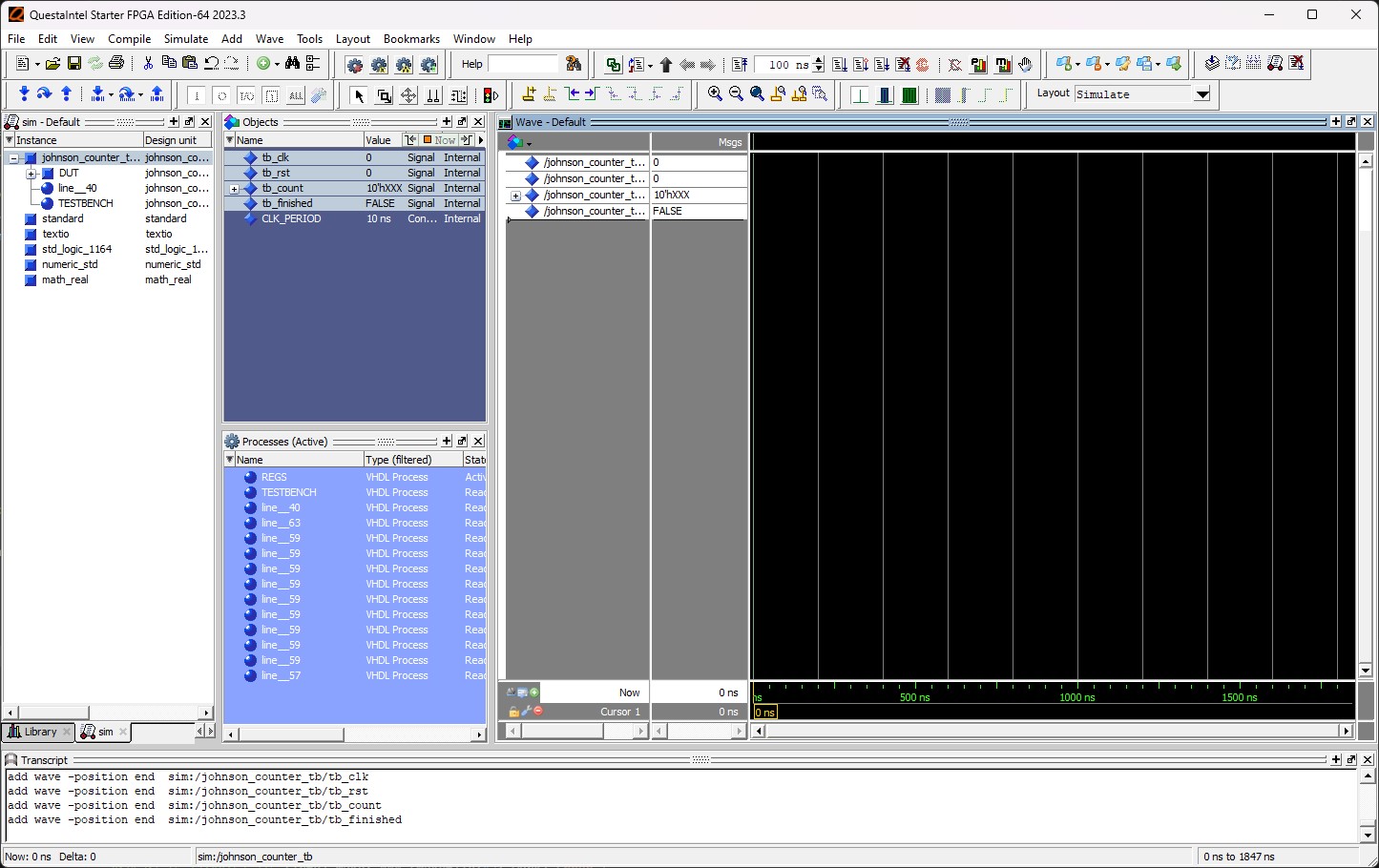Image resolution: width=1379 pixels, height=868 pixels.
Task: Click the Restart simulation icon
Action: [740, 65]
